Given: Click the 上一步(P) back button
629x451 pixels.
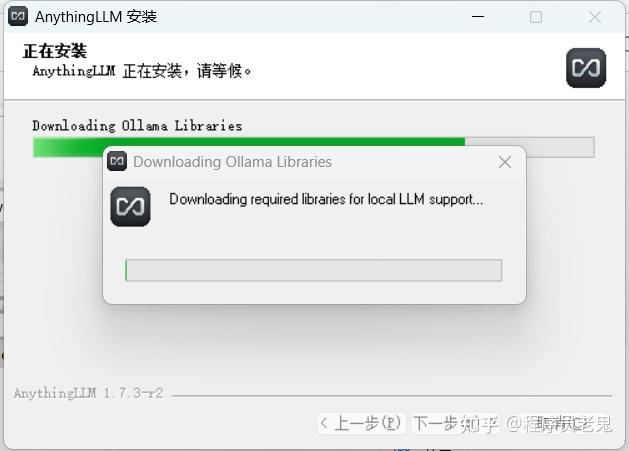Looking at the screenshot, I should (362, 423).
